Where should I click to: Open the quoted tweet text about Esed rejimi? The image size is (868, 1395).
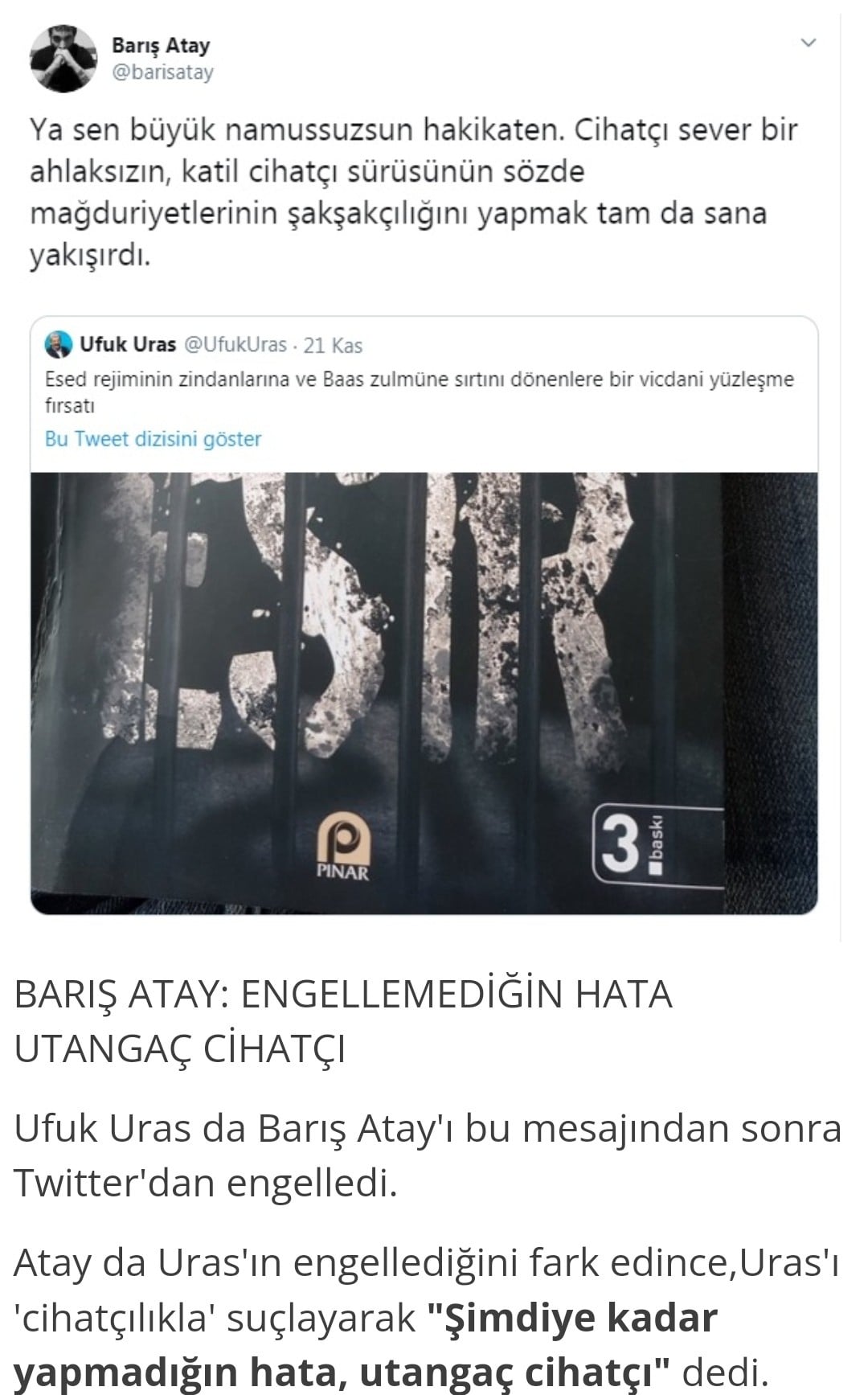420,392
